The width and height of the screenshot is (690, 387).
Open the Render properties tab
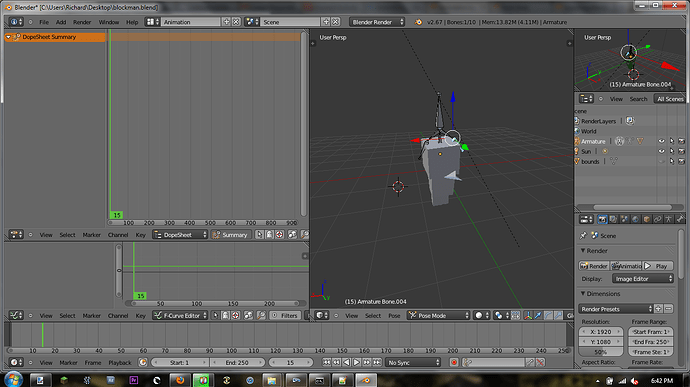tap(602, 219)
